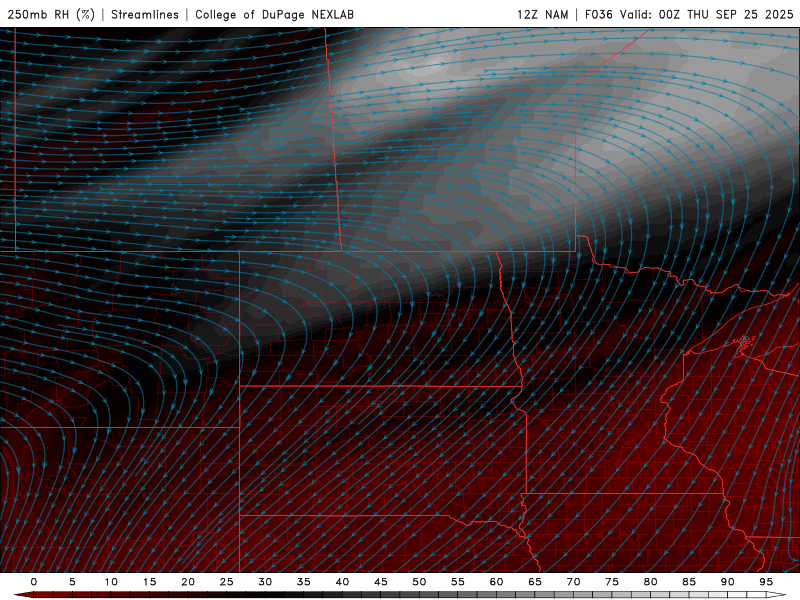
Task: Click the "F036" forecast hour text
Action: [x=598, y=14]
